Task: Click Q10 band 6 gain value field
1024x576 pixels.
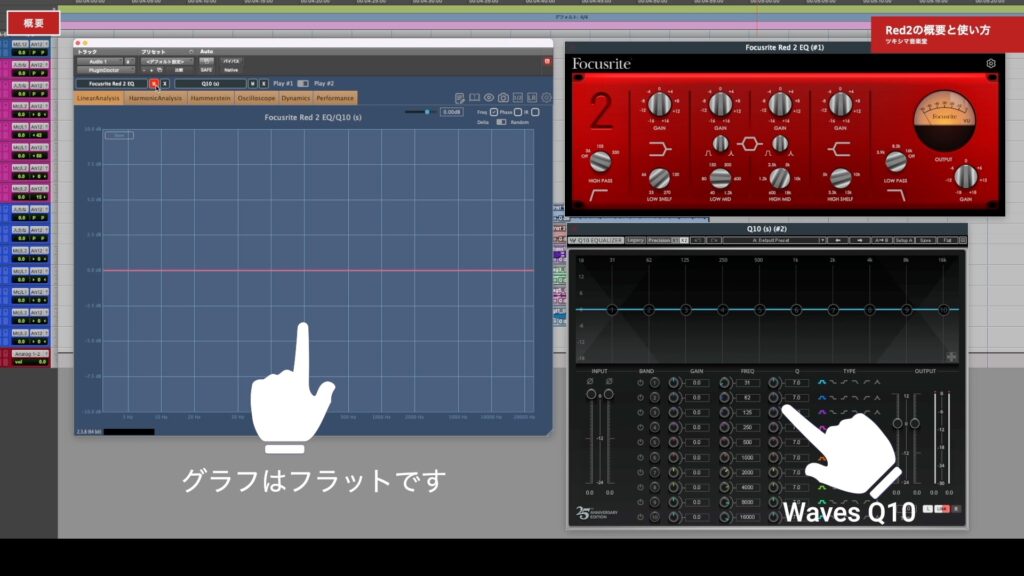Action: click(x=697, y=457)
